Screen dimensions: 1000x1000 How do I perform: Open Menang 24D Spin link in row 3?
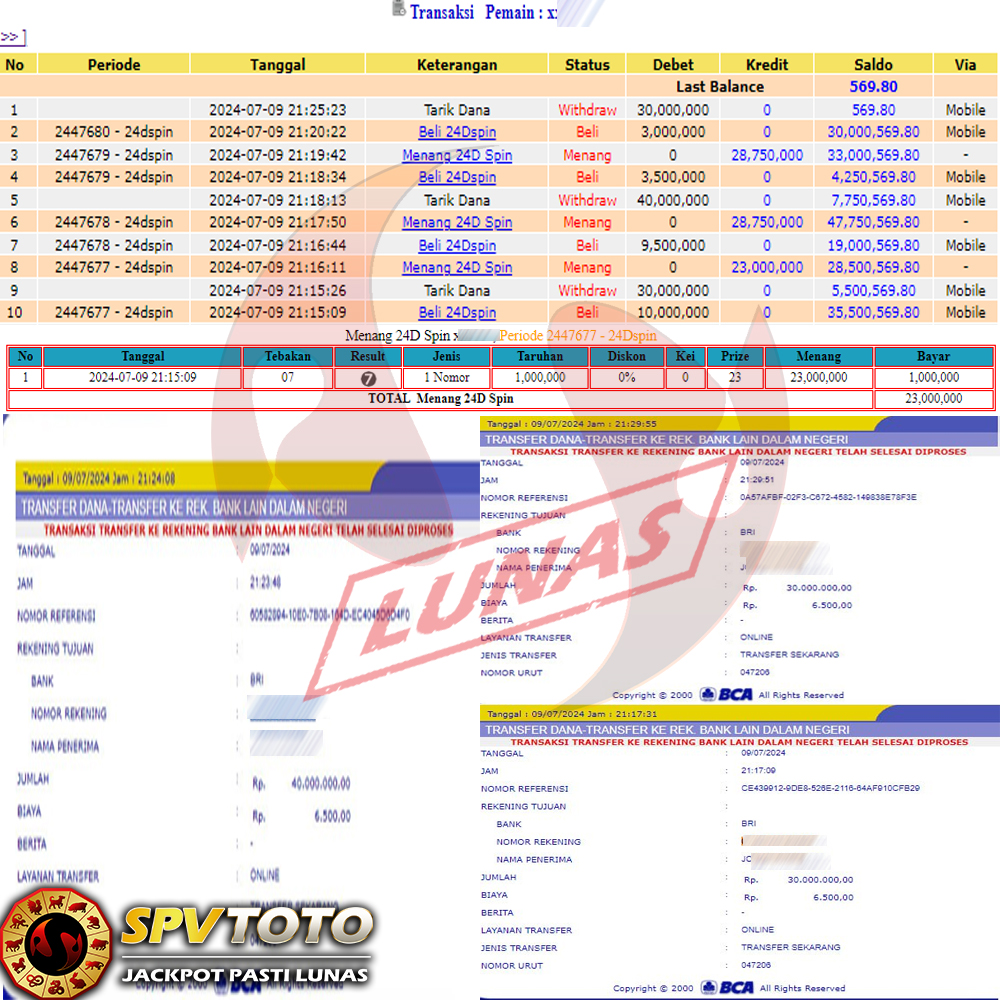457,155
